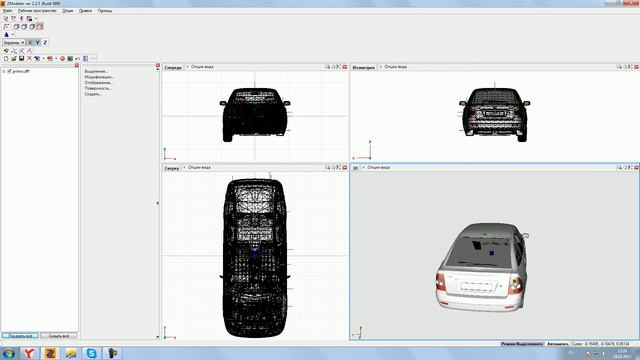This screenshot has width=640, height=360.
Task: Open the Файл menu
Action: [x=7, y=11]
